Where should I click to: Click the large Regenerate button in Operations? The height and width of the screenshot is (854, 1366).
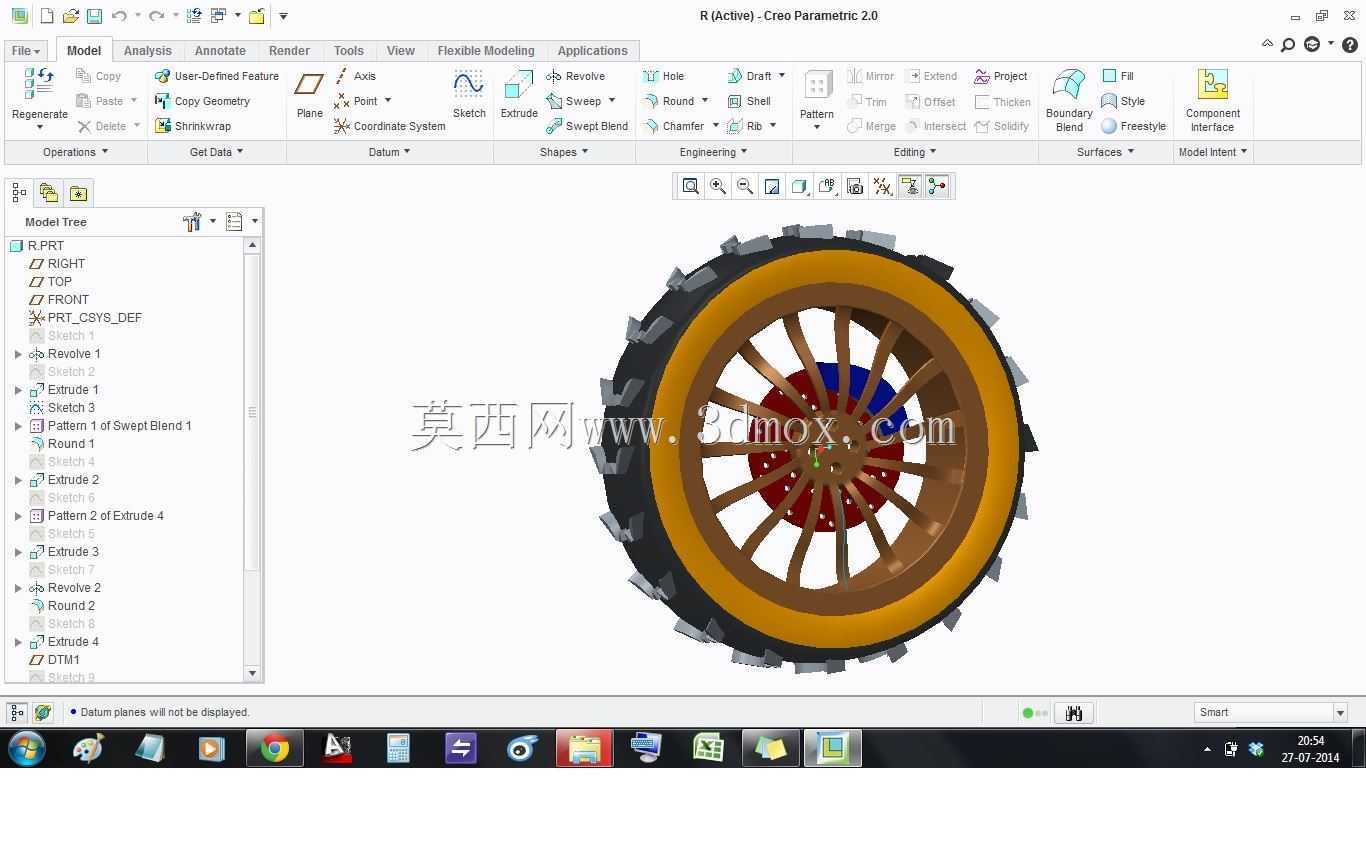pyautogui.click(x=40, y=100)
